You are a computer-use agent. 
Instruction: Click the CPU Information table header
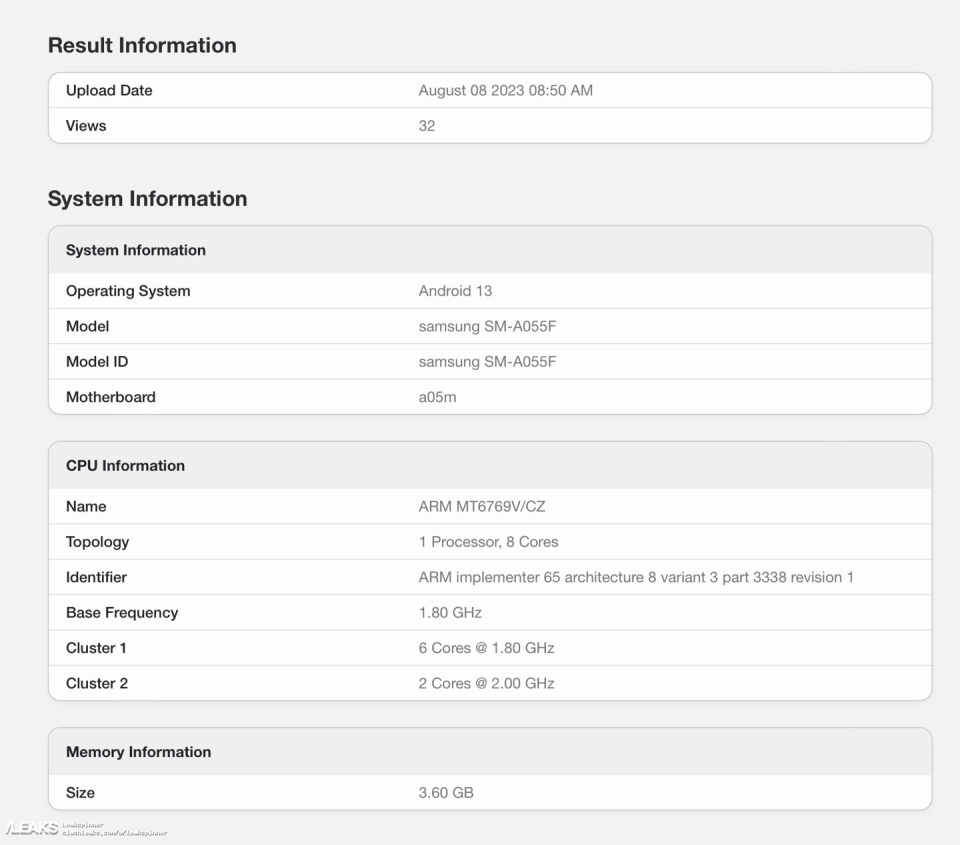125,465
